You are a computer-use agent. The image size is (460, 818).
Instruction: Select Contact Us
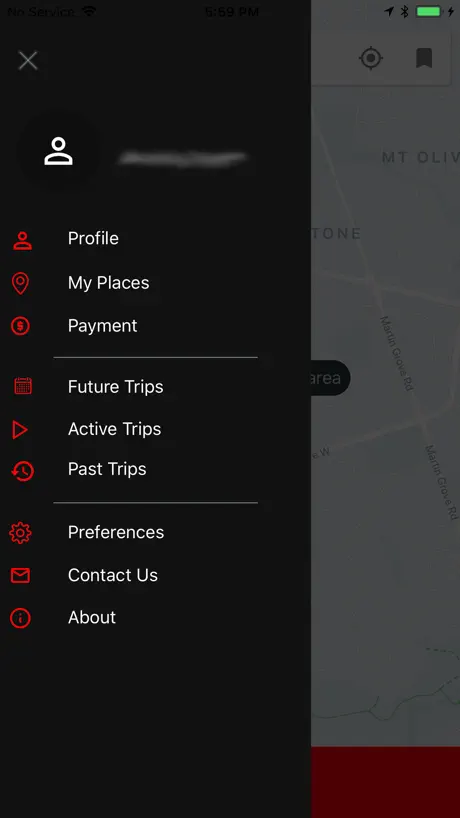[x=113, y=575]
